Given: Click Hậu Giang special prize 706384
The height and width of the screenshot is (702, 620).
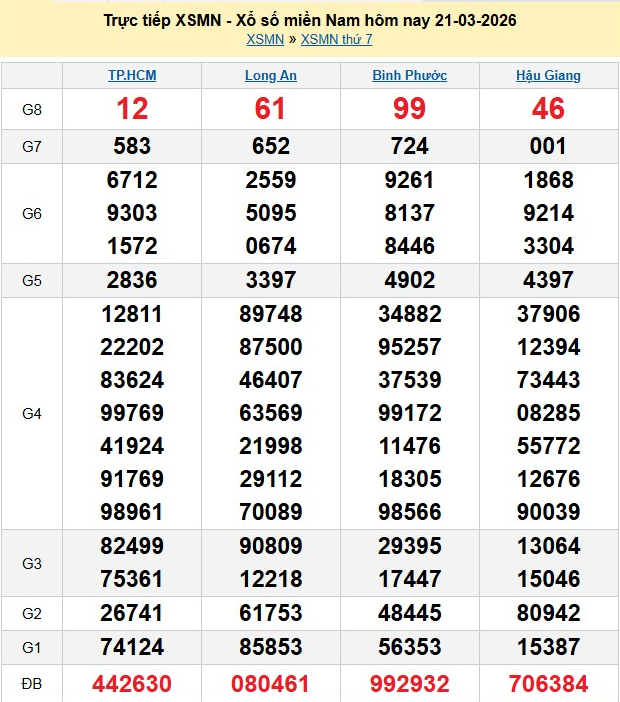Looking at the screenshot, I should [548, 684].
